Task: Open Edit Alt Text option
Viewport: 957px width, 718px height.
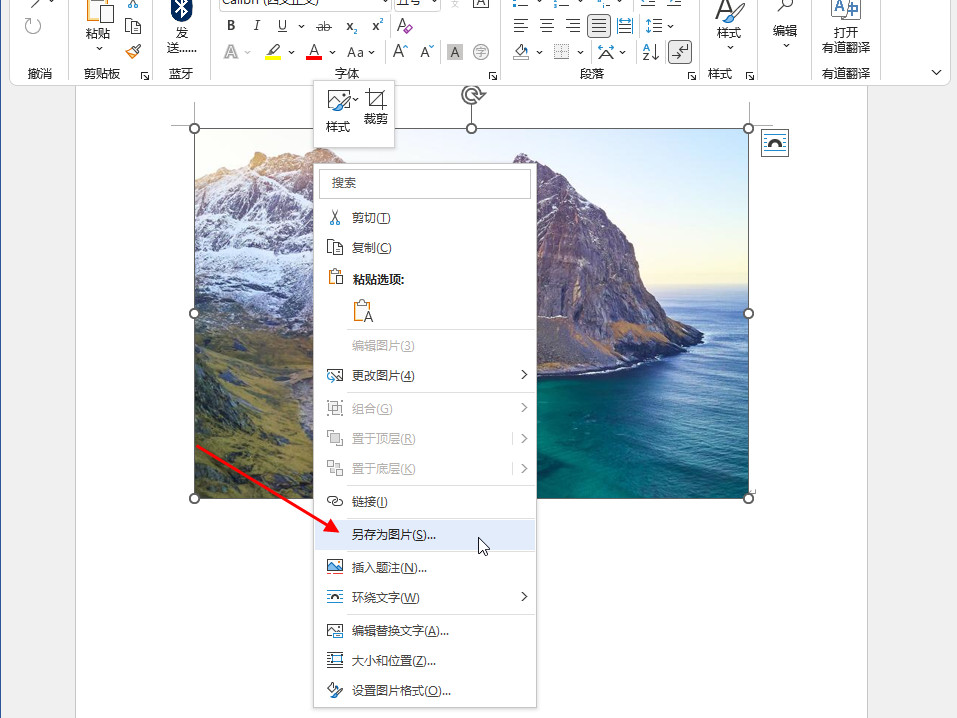Action: tap(425, 631)
